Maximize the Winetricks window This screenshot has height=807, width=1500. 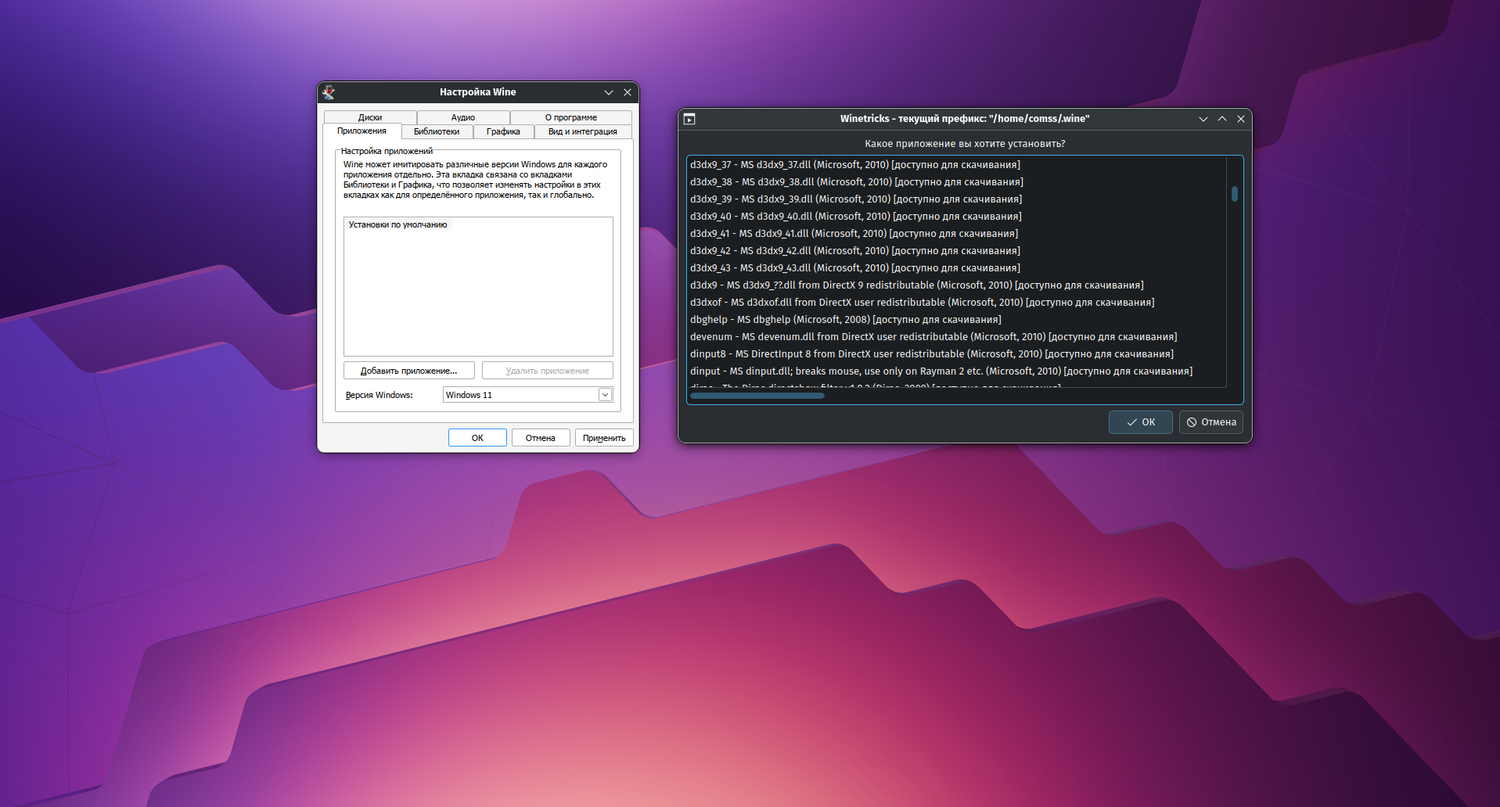1222,119
